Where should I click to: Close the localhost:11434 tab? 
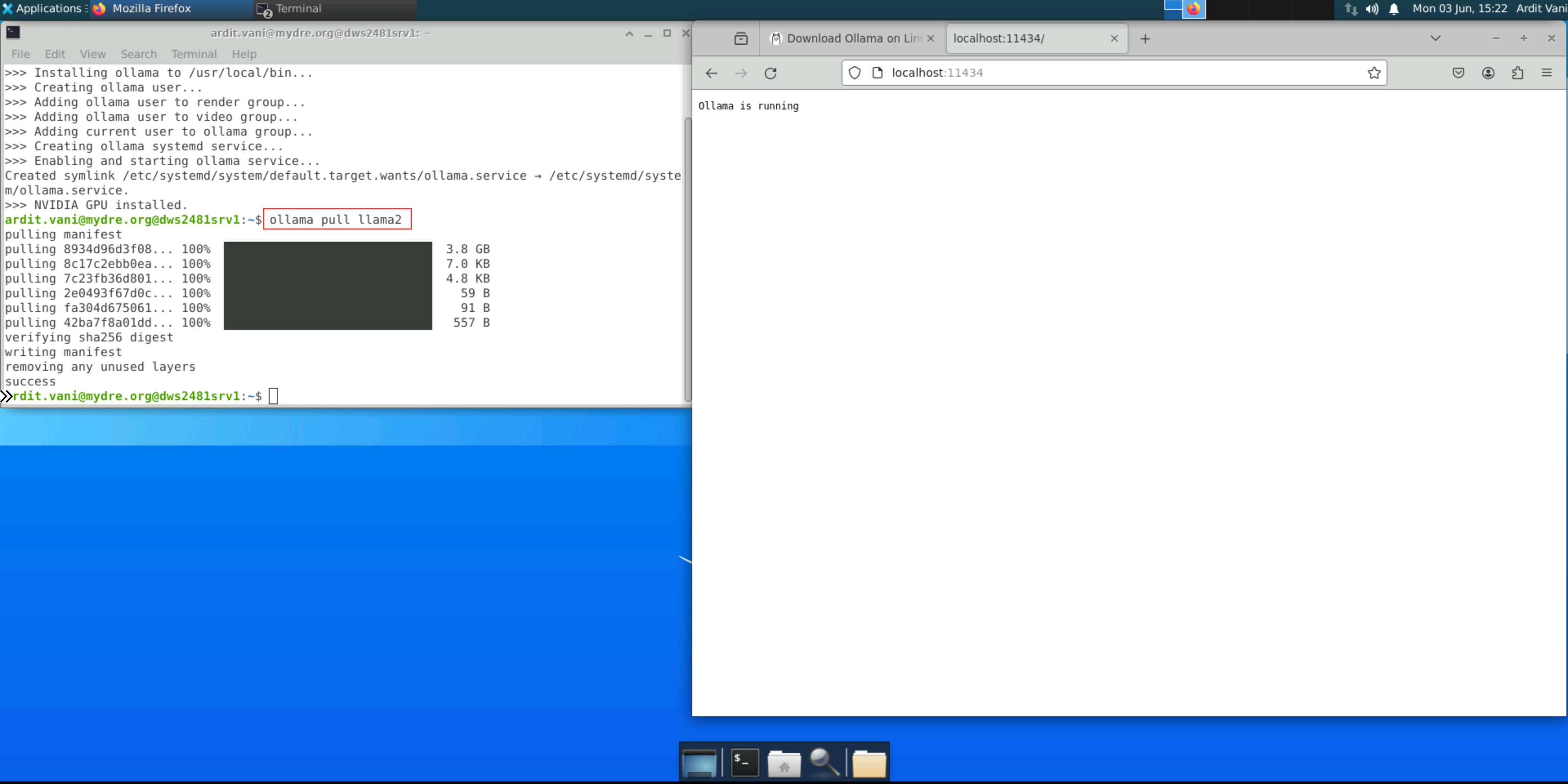(1114, 38)
